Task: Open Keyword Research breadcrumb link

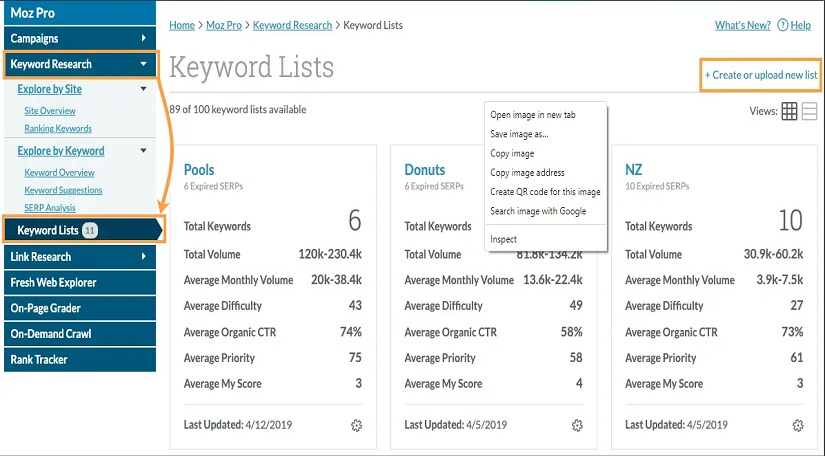Action: click(293, 25)
